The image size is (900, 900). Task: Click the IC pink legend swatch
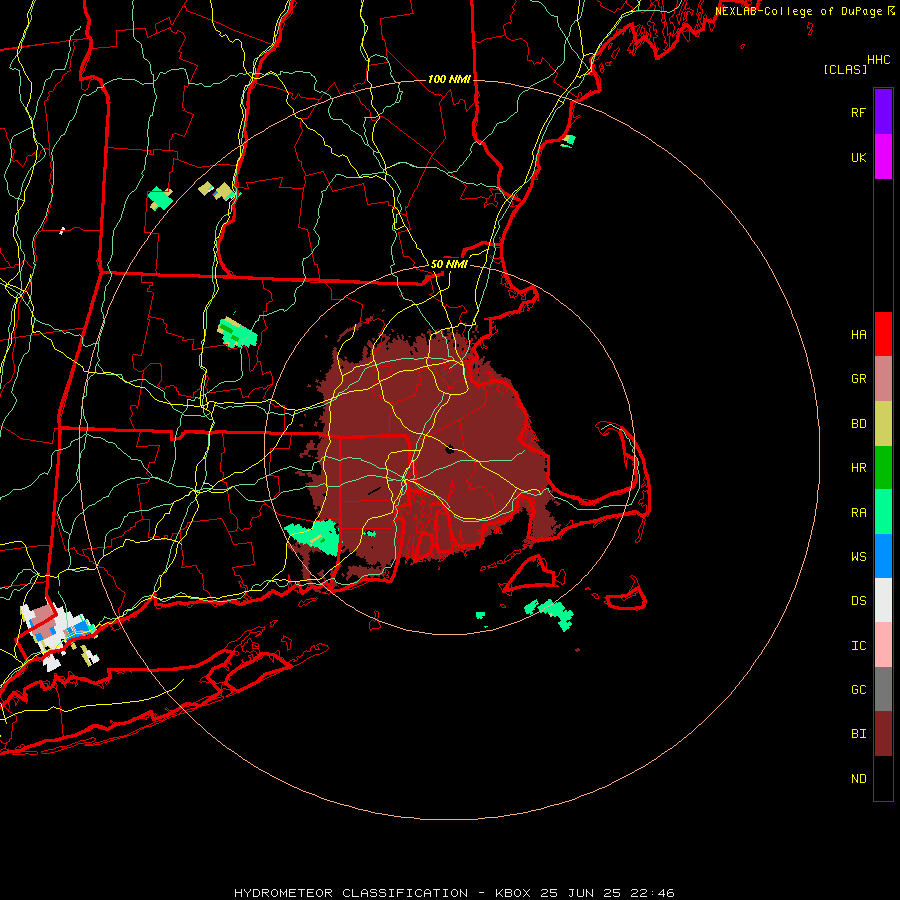[883, 645]
